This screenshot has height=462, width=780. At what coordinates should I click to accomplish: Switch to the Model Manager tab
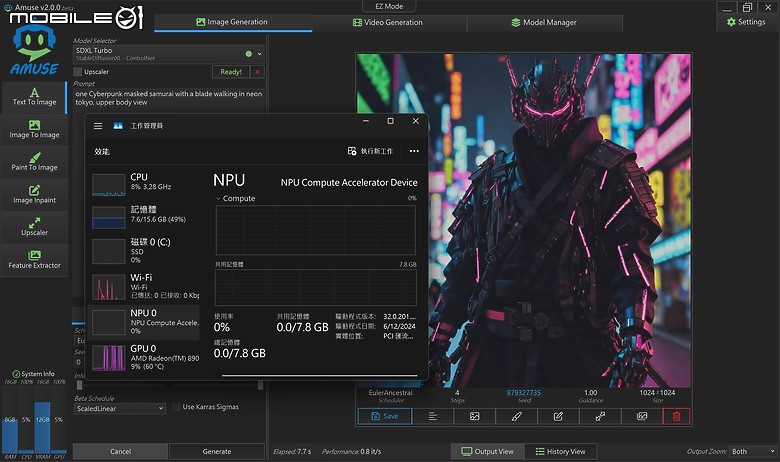point(544,22)
